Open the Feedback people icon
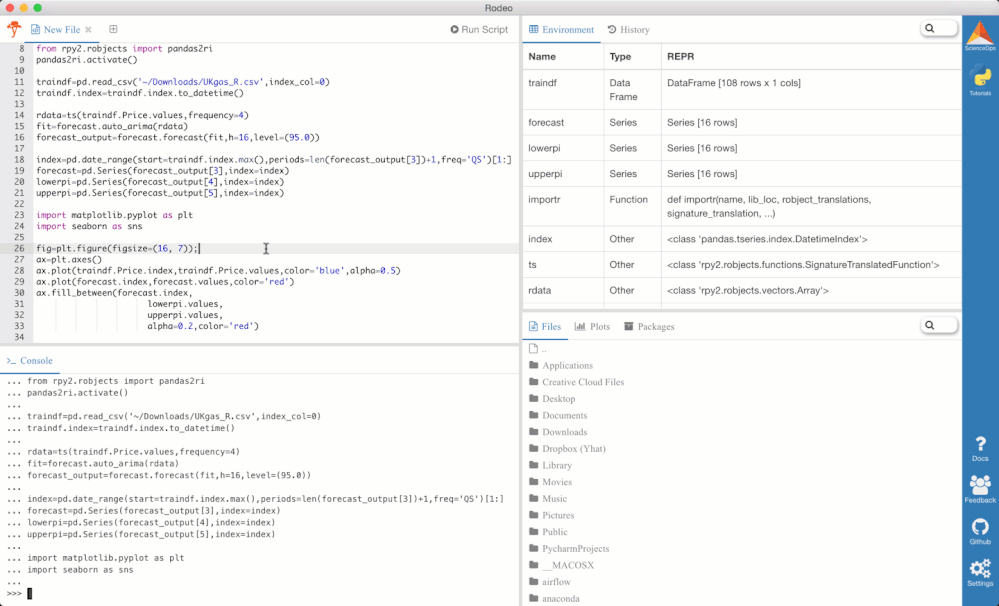The width and height of the screenshot is (999, 606). [x=980, y=489]
